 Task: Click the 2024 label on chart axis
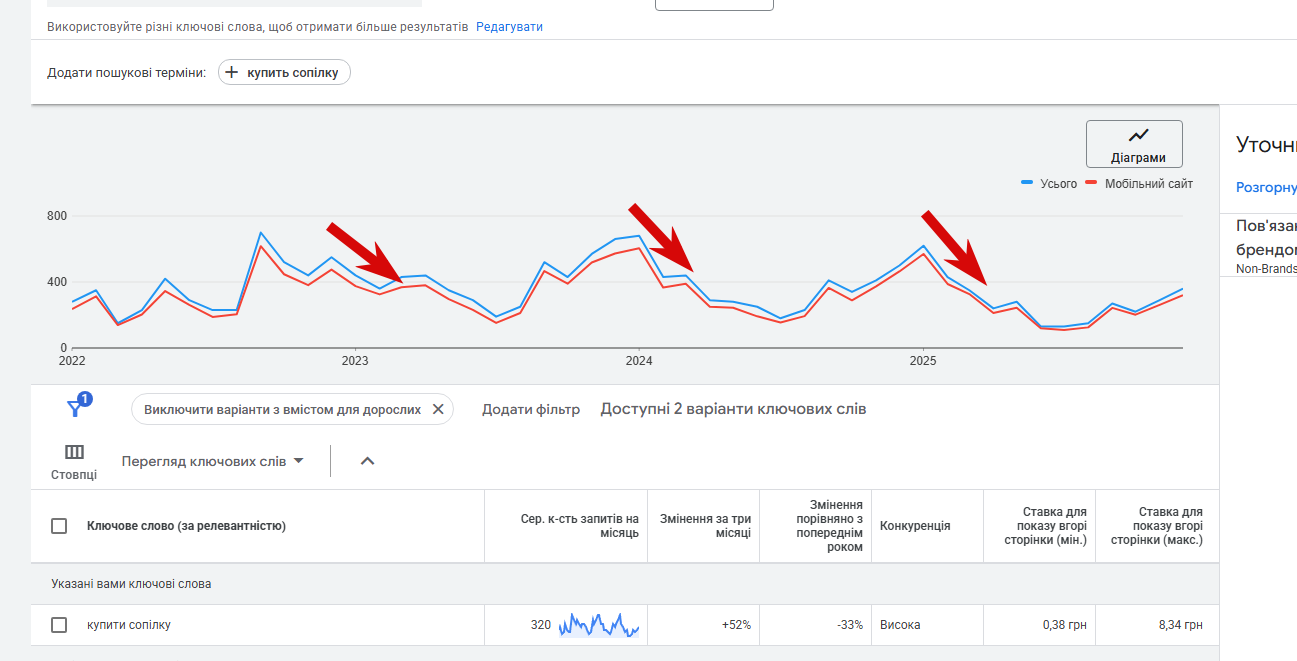639,360
